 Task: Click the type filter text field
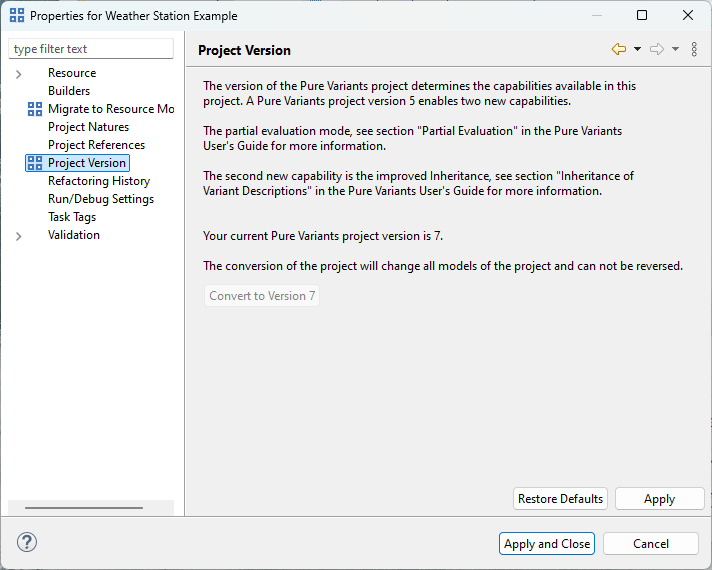coord(91,49)
